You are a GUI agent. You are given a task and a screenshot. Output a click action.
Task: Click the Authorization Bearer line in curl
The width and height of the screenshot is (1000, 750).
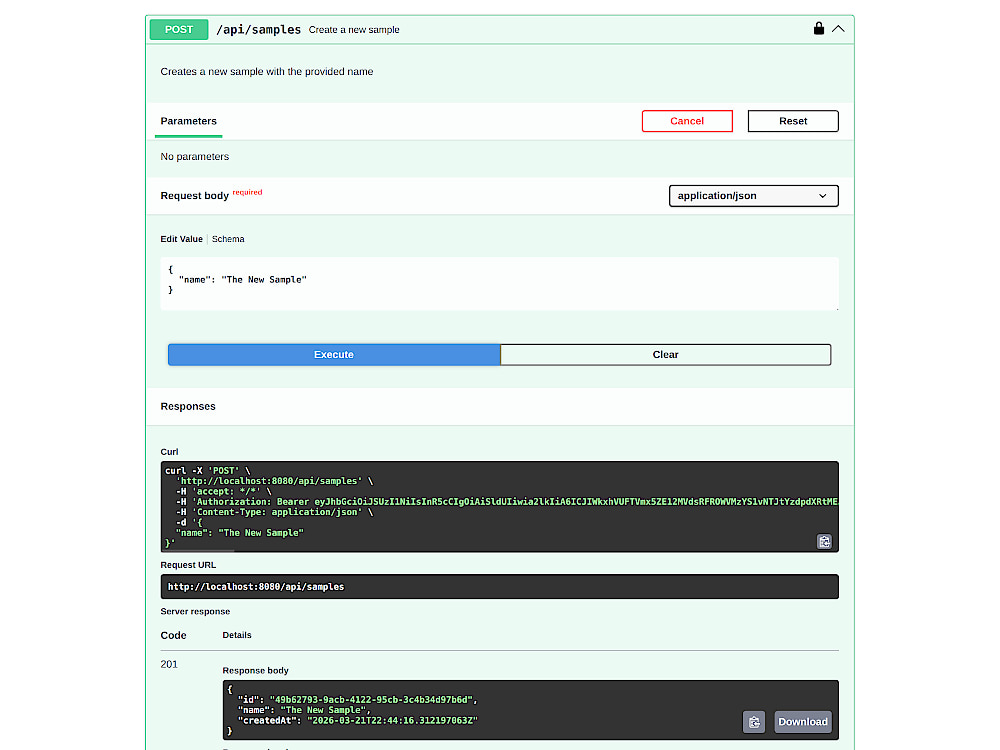[x=507, y=502]
